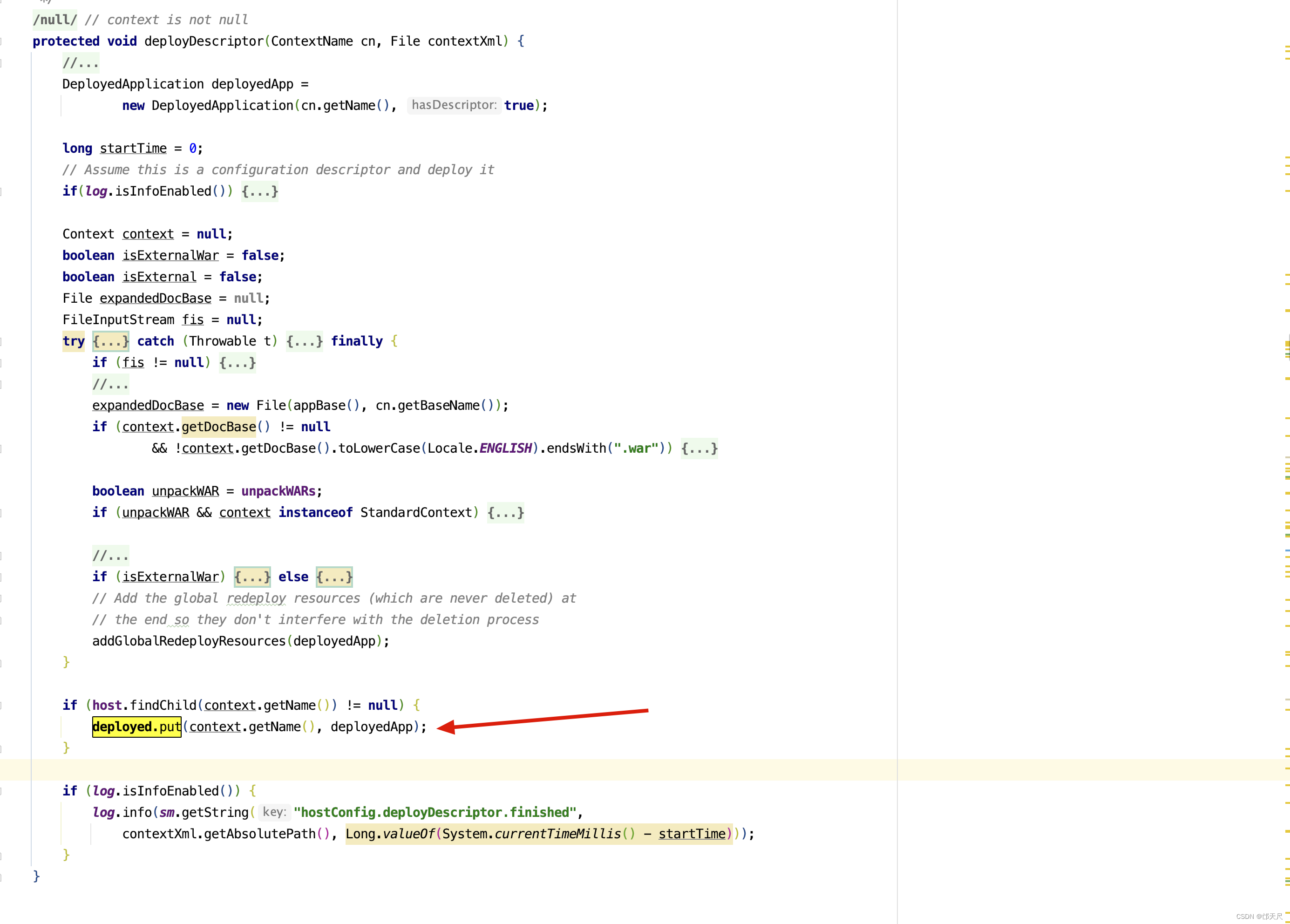Click expandedDocBase in the File declaration

pos(155,298)
